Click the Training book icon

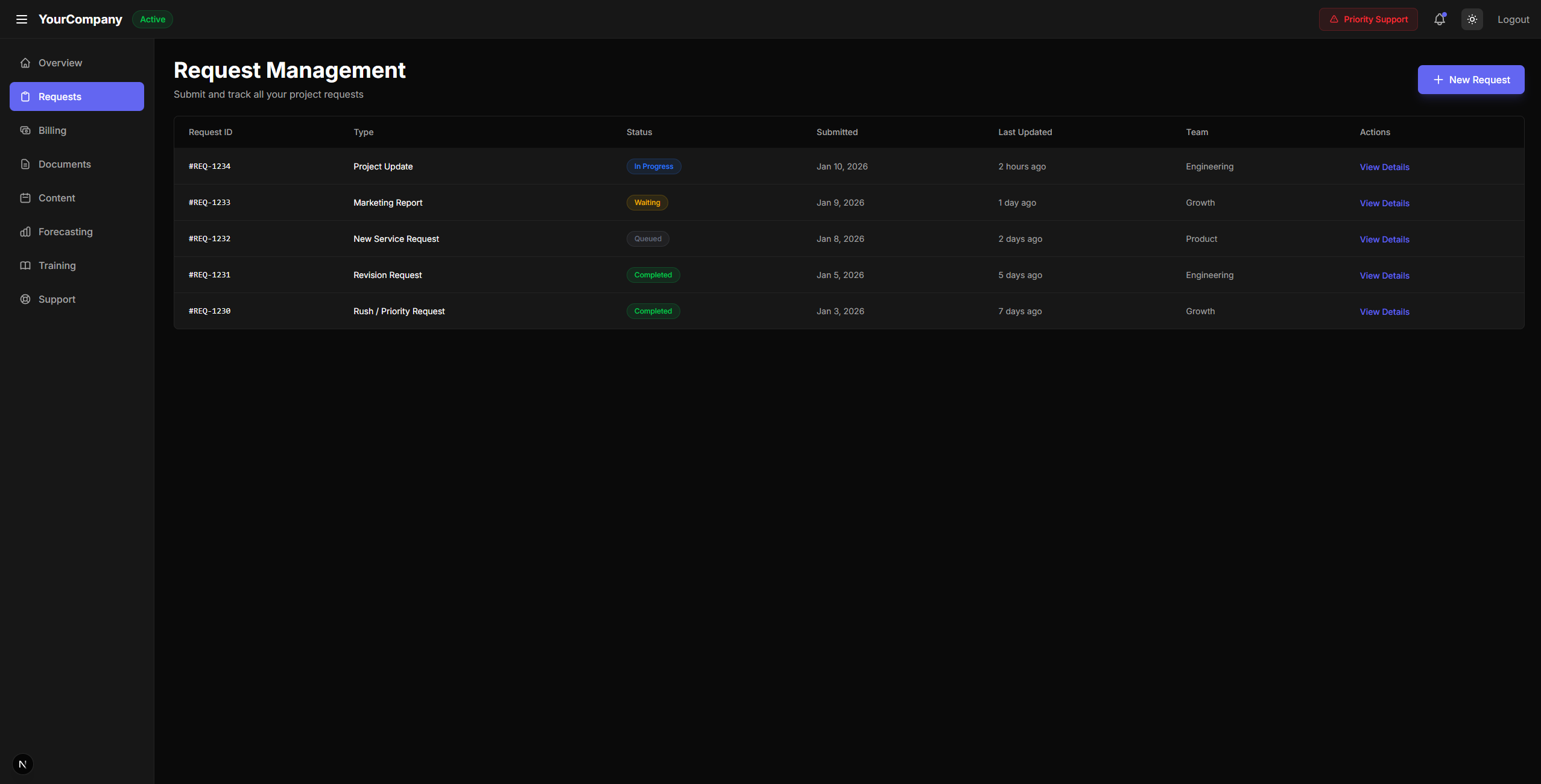(25, 265)
